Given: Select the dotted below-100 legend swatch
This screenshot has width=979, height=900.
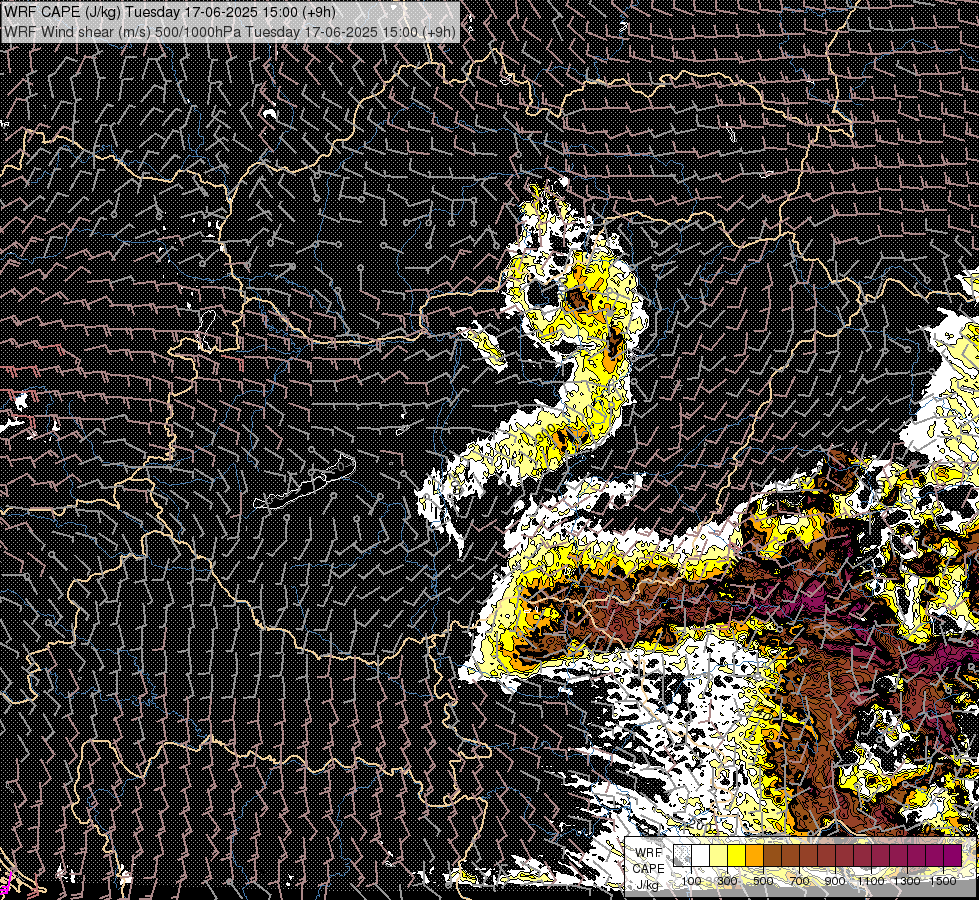Looking at the screenshot, I should click(x=682, y=855).
